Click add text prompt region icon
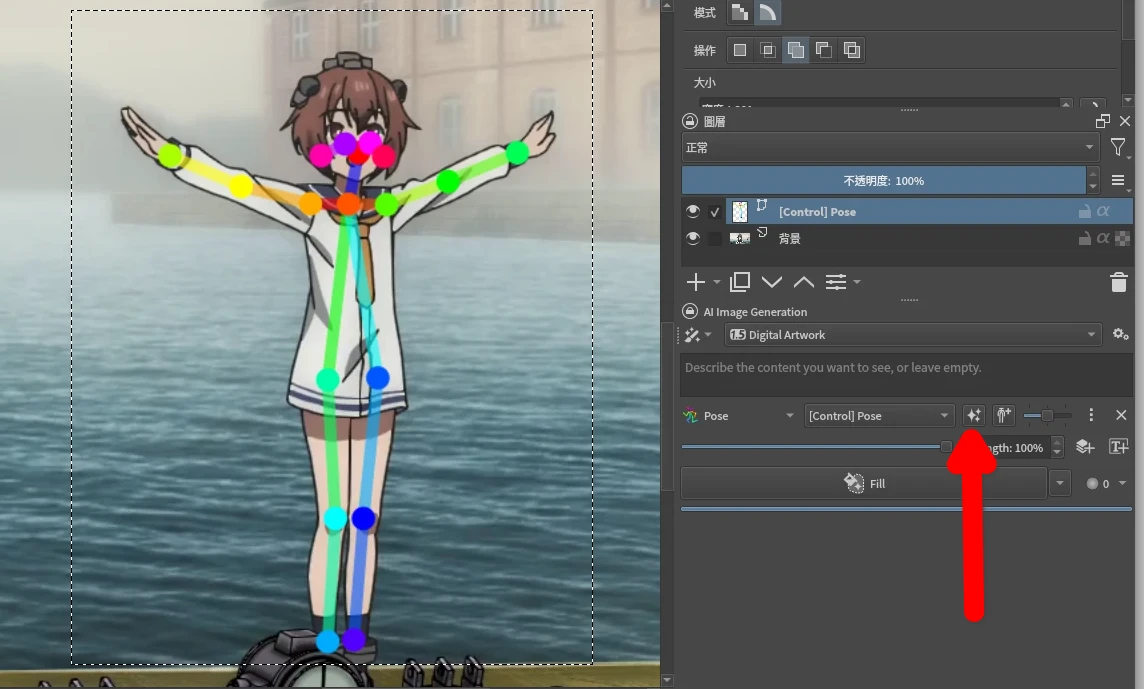Viewport: 1144px width, 689px height. click(x=1118, y=448)
